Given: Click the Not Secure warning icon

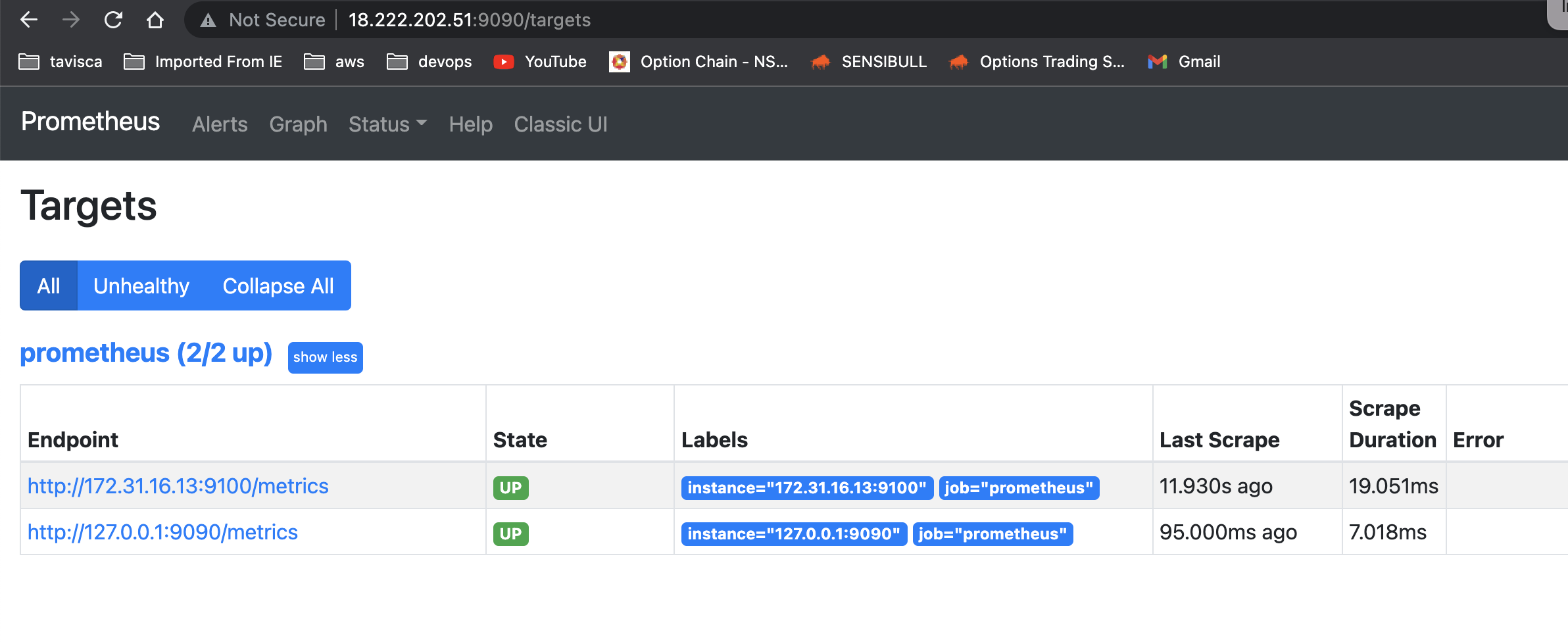Looking at the screenshot, I should coord(208,20).
